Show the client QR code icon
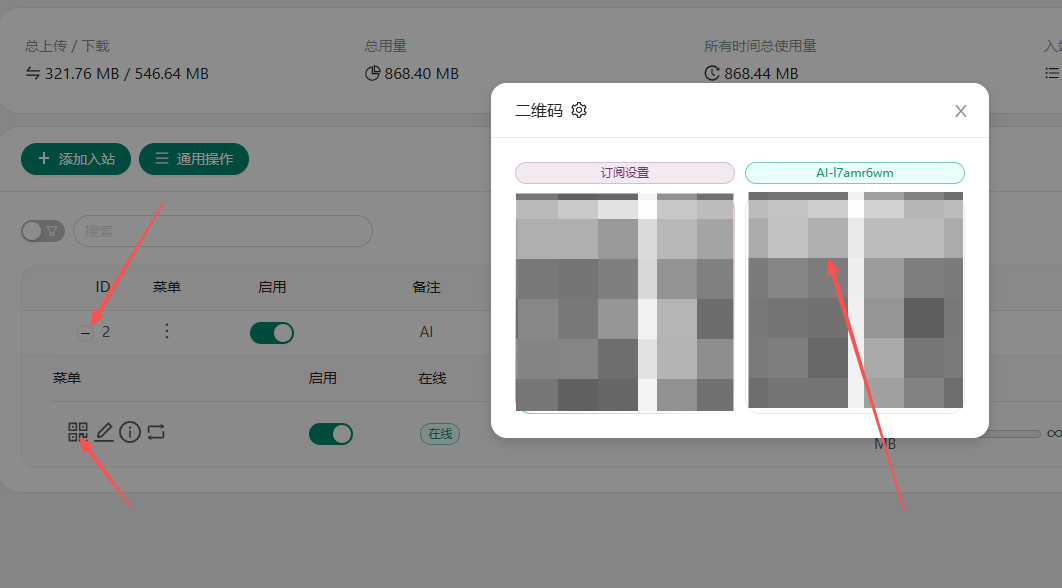 78,432
